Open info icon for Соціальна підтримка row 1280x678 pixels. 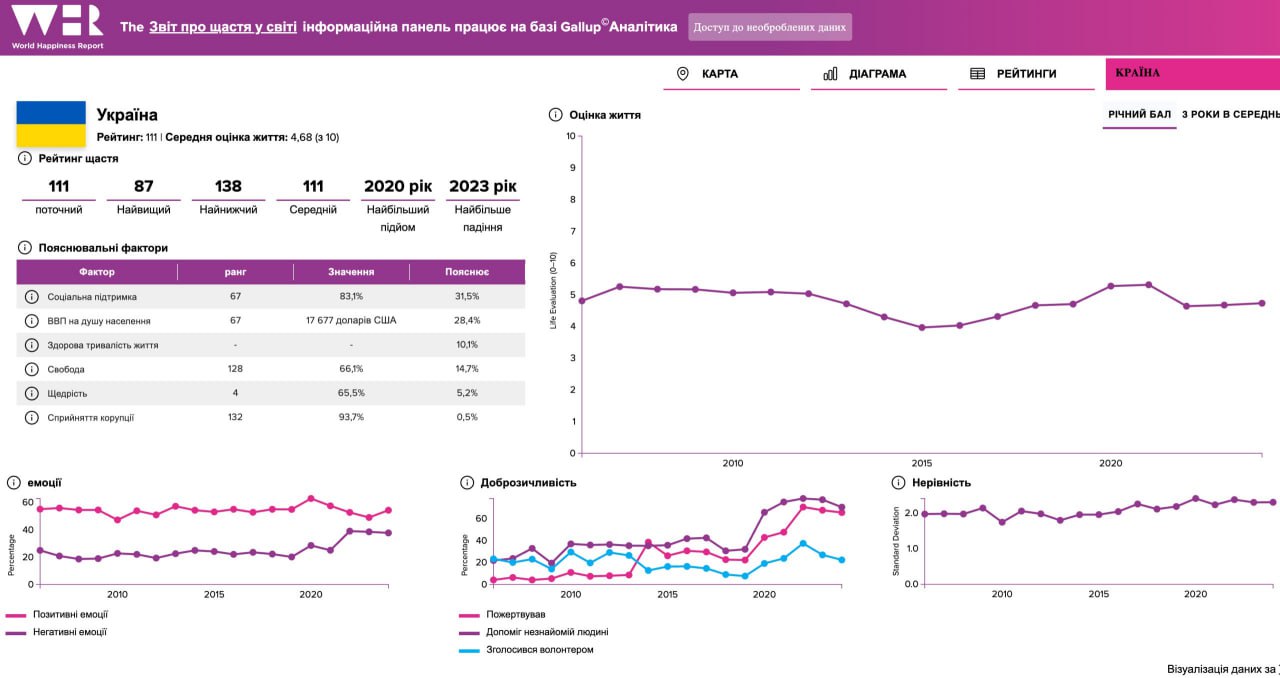click(31, 297)
